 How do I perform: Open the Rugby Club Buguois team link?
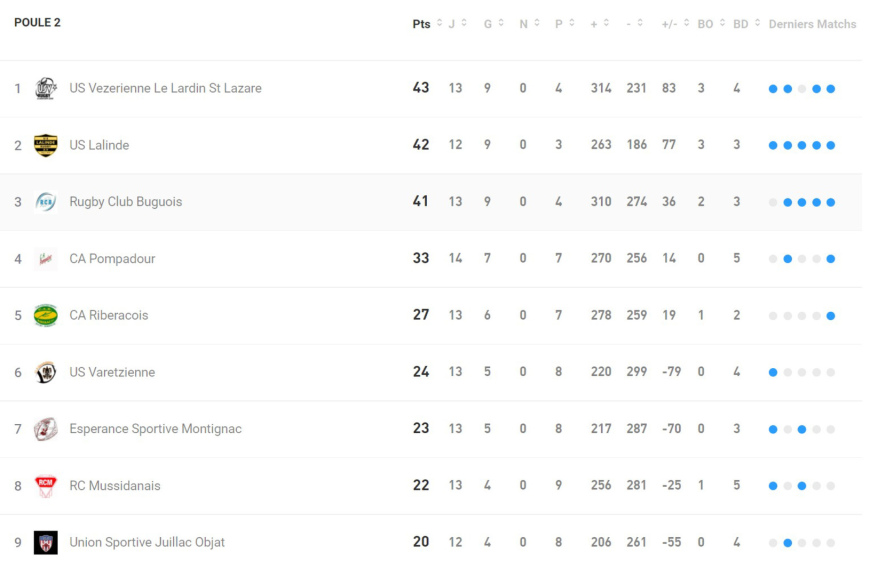point(125,202)
